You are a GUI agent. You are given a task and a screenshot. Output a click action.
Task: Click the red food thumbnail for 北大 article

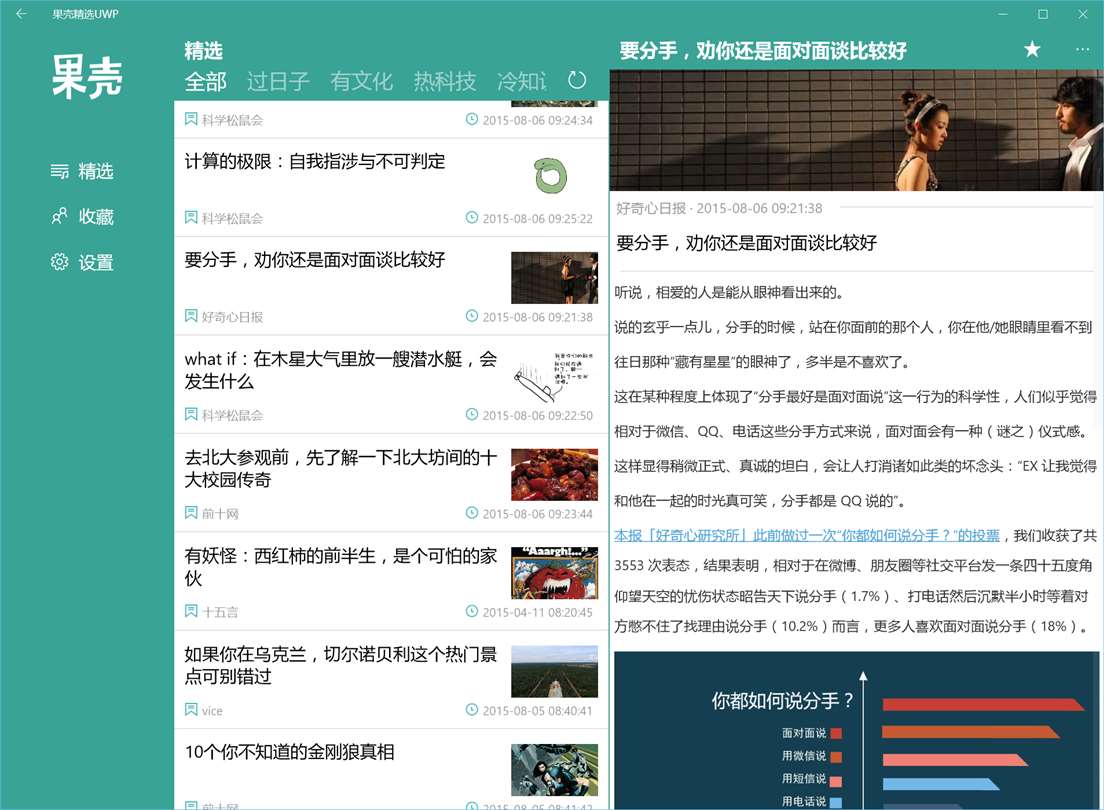point(554,475)
